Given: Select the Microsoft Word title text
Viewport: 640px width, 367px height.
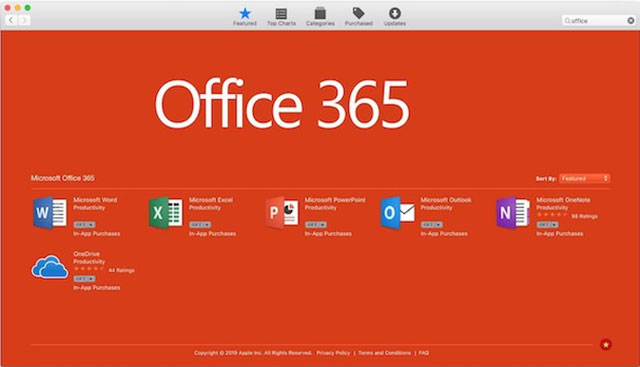Looking at the screenshot, I should [95, 200].
